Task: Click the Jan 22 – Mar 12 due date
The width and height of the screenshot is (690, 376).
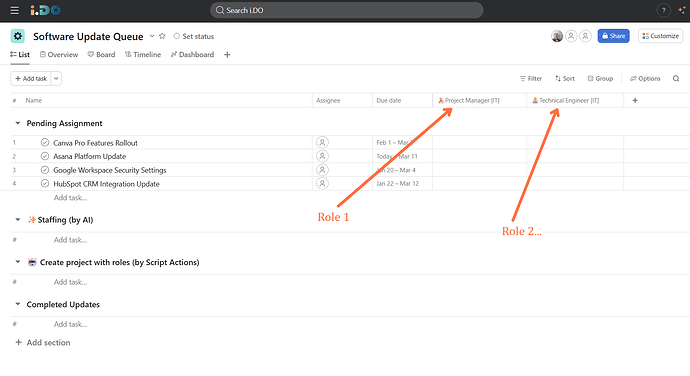Action: [397, 184]
